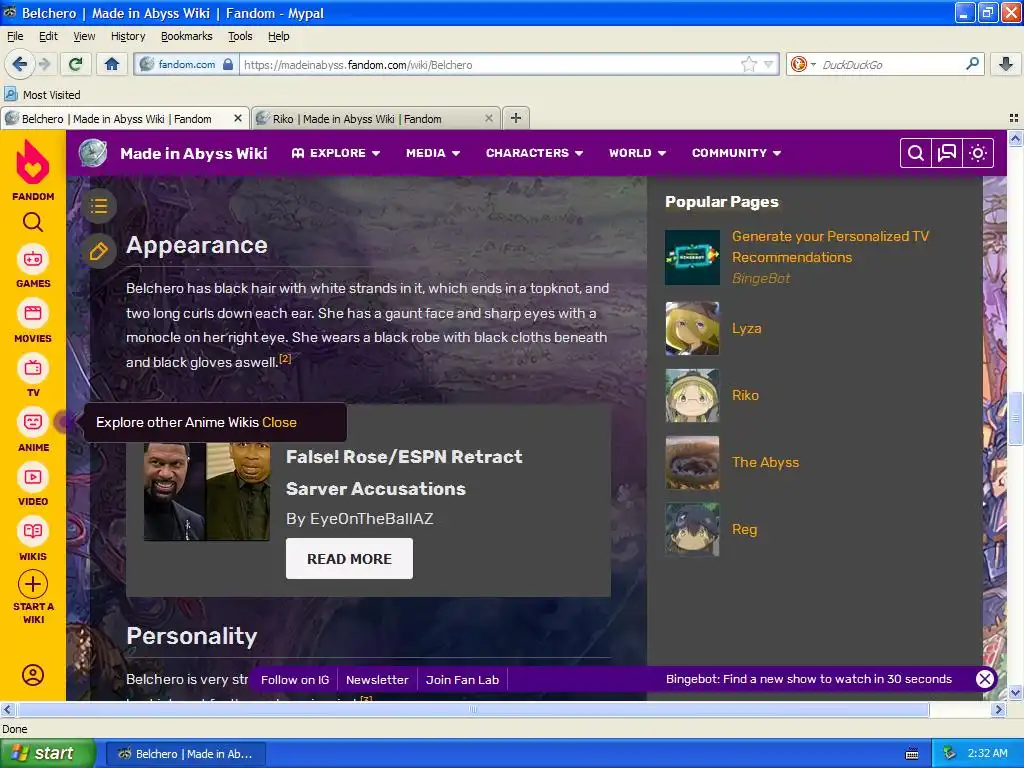Screen dimensions: 1024x768
Task: Reload the page with refresh icon
Action: click(x=76, y=64)
